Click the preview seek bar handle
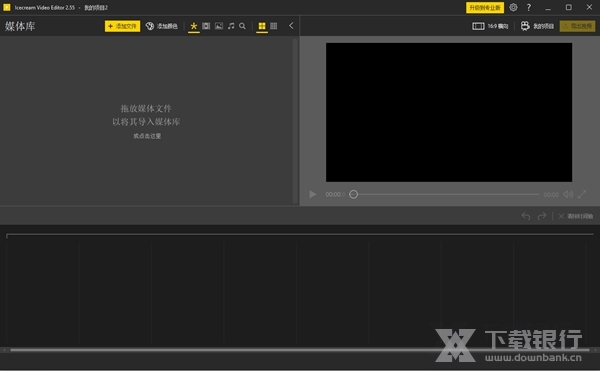 [x=354, y=194]
